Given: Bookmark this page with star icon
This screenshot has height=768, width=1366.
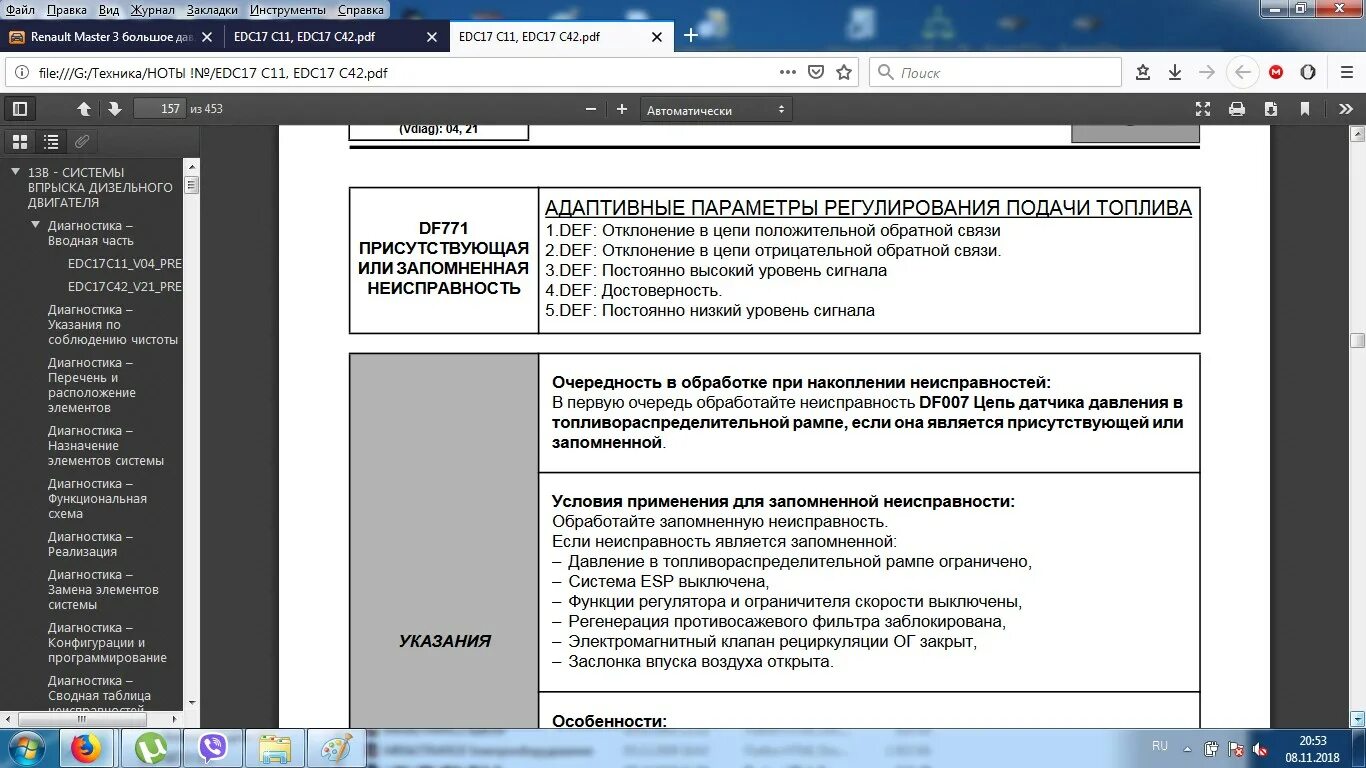Looking at the screenshot, I should click(x=844, y=73).
